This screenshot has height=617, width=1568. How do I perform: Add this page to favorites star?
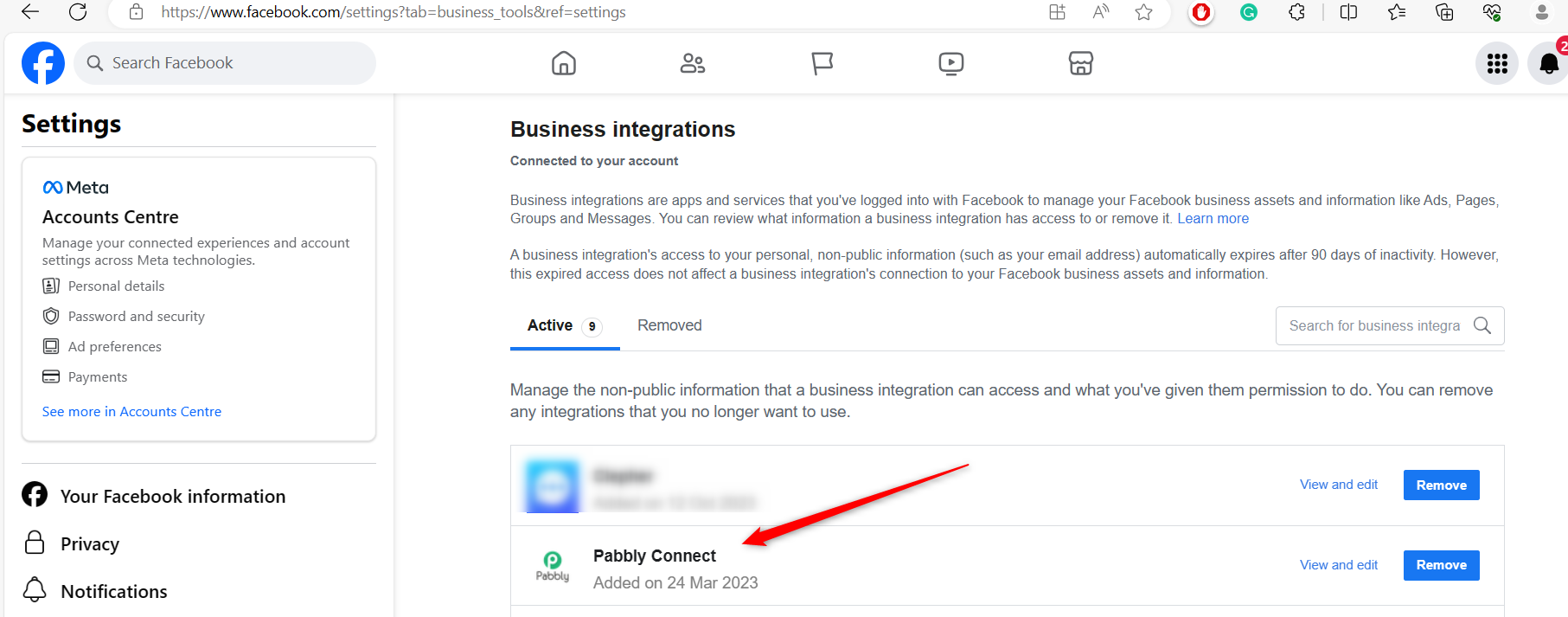click(1143, 12)
